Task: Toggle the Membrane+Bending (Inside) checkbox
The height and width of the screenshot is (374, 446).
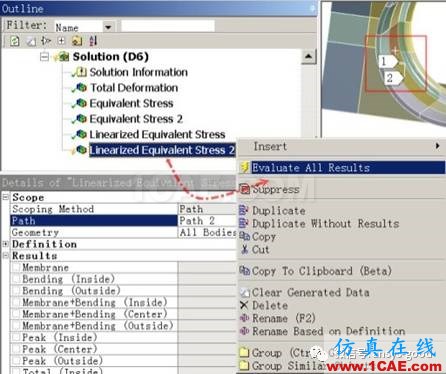Action: click(x=16, y=302)
